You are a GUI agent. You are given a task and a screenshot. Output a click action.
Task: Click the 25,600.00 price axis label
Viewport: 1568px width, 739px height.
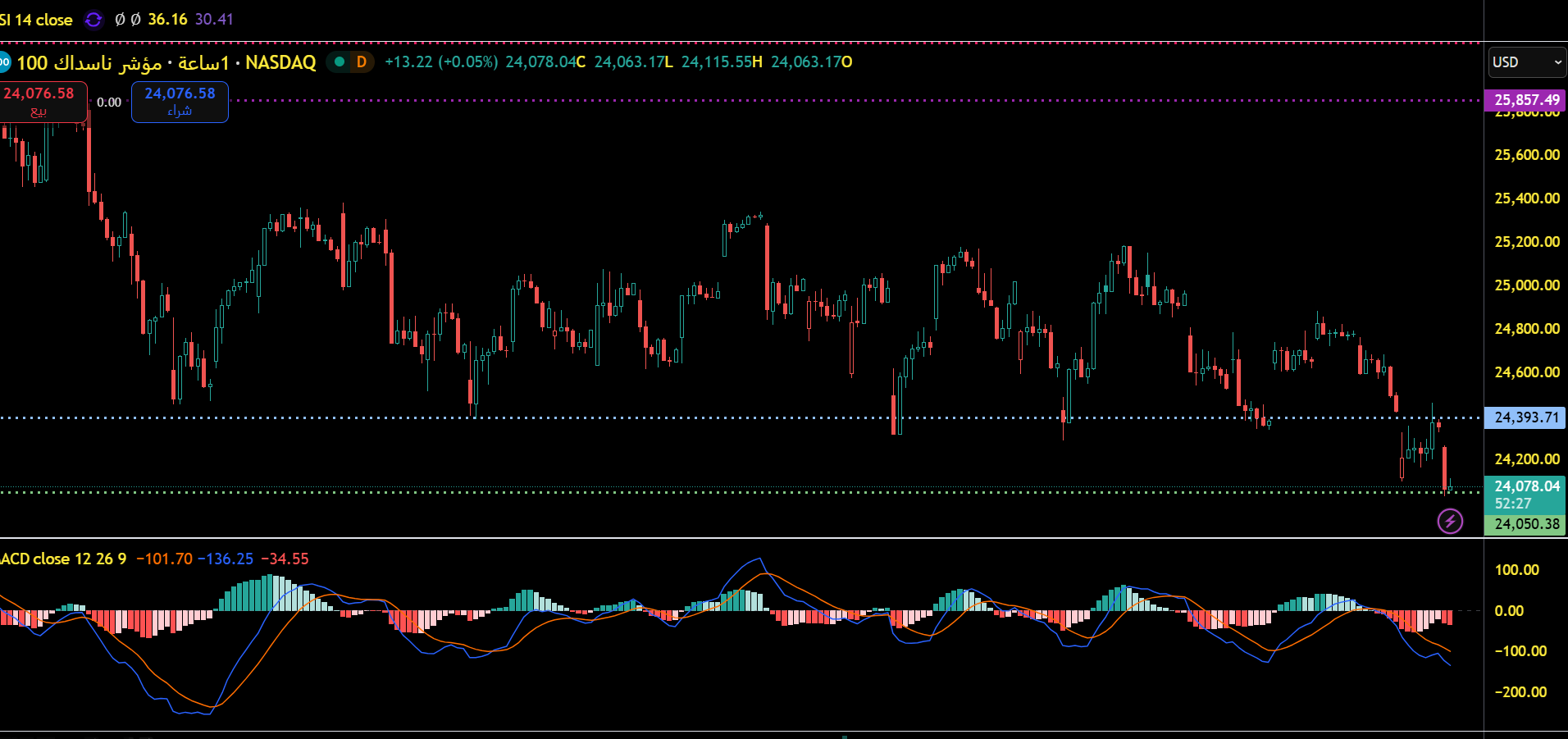[x=1527, y=155]
